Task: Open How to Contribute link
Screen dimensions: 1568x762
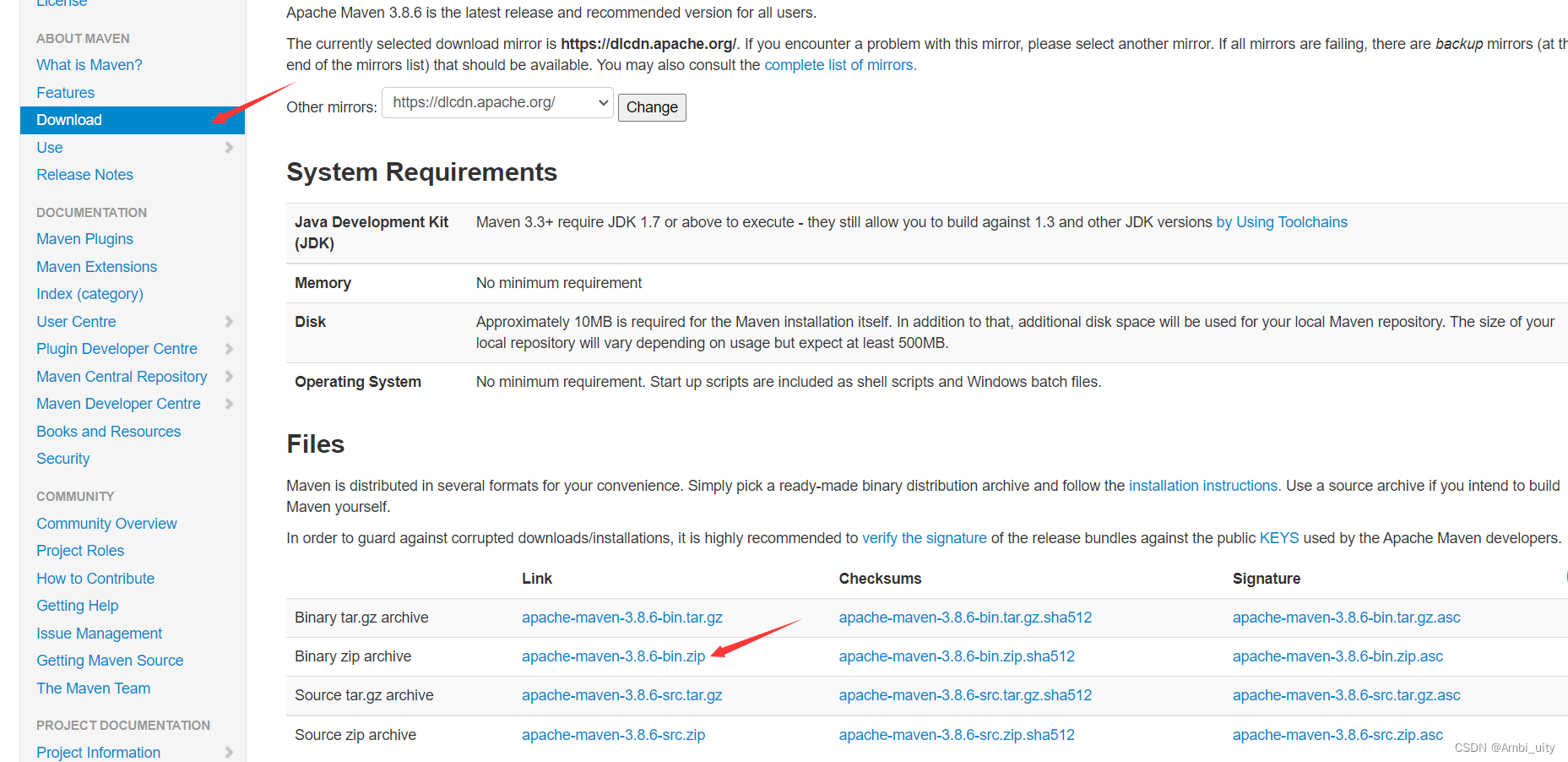Action: point(95,579)
